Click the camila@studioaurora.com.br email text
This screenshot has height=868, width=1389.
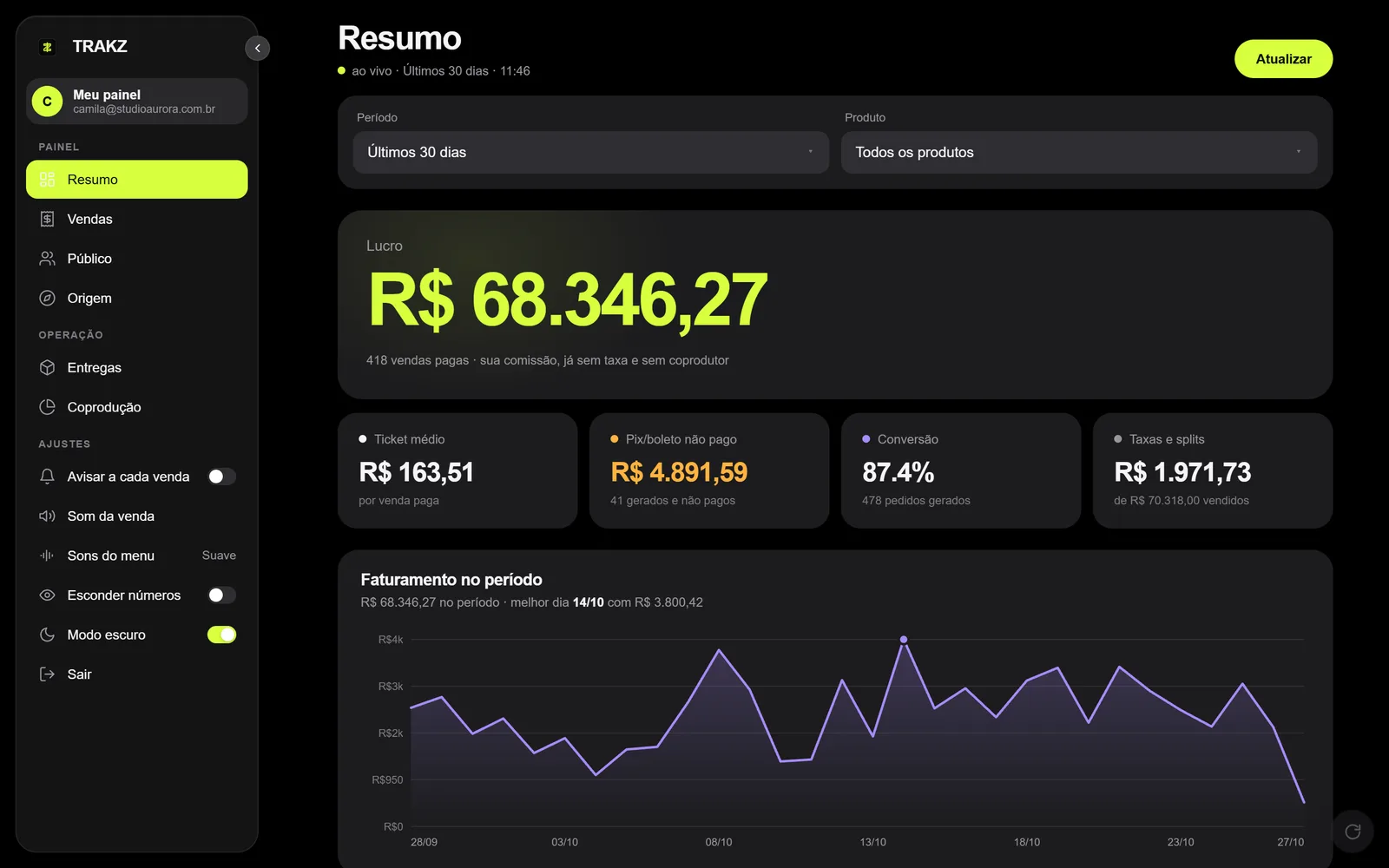point(144,109)
